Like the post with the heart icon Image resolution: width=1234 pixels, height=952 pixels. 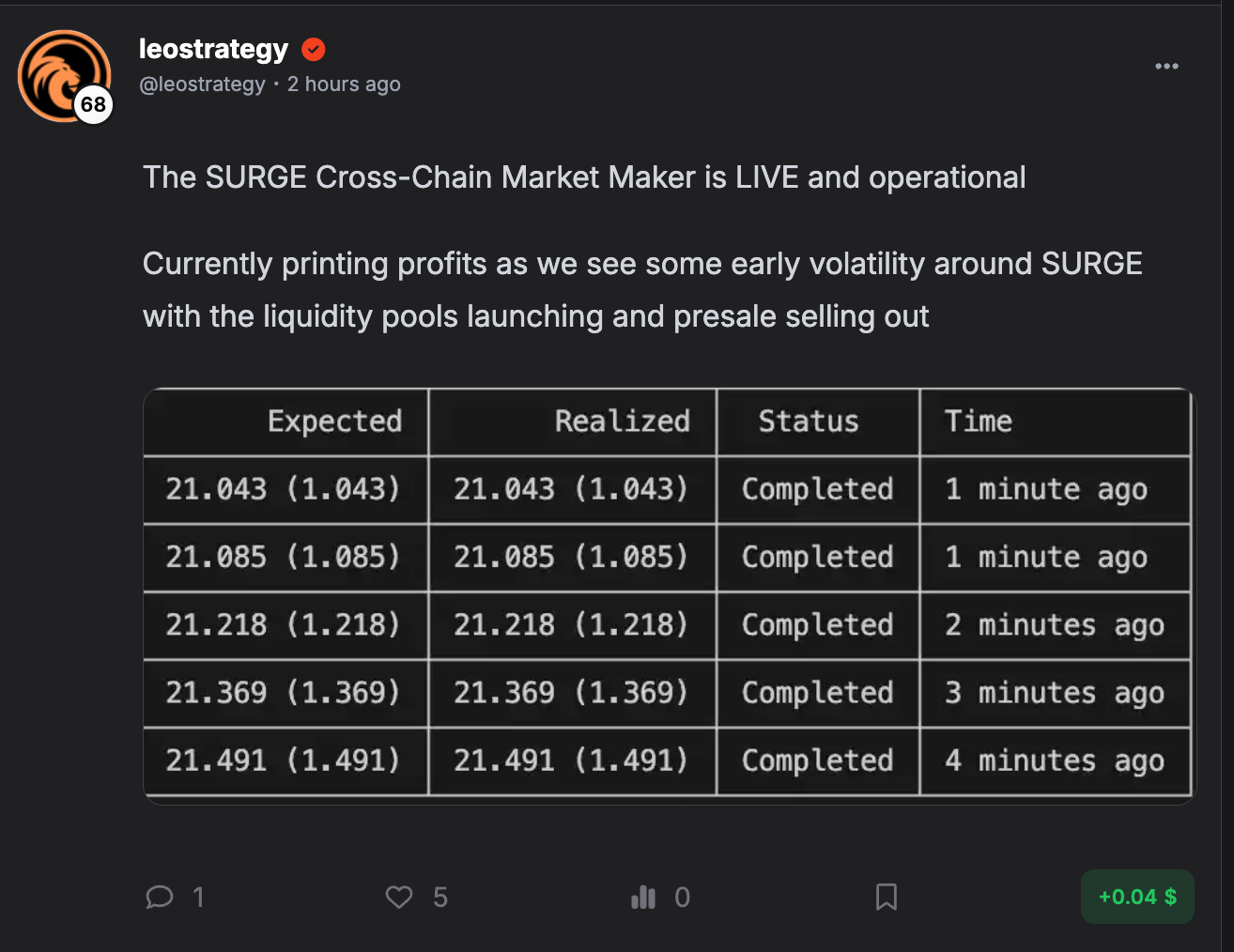pyautogui.click(x=399, y=898)
